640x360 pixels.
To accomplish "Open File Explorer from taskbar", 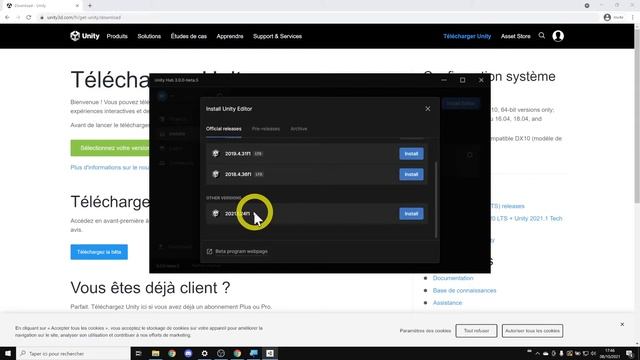I will pyautogui.click(x=156, y=353).
